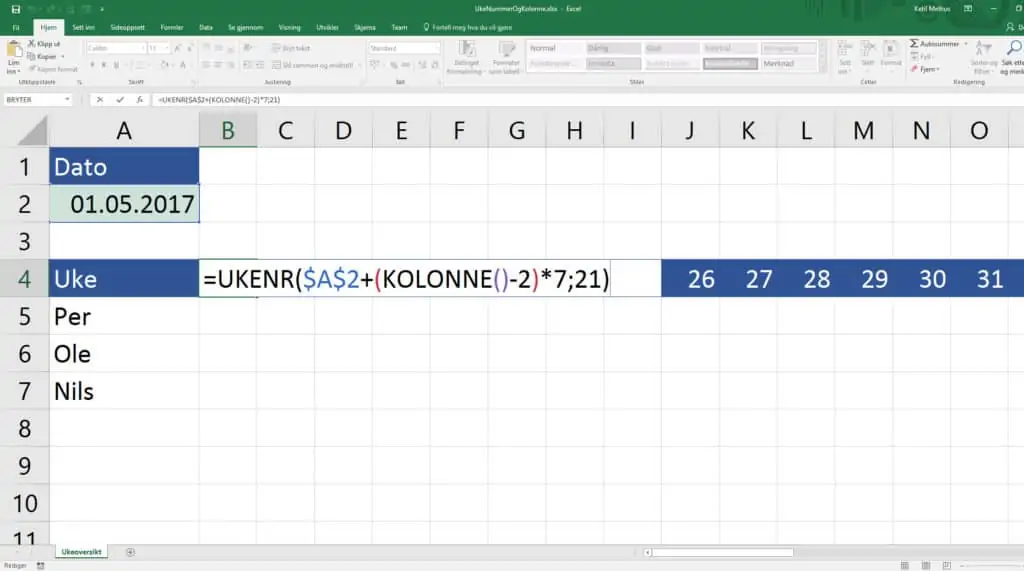This screenshot has height=571, width=1024.
Task: Confirm formula with the checkmark icon
Action: [x=120, y=99]
